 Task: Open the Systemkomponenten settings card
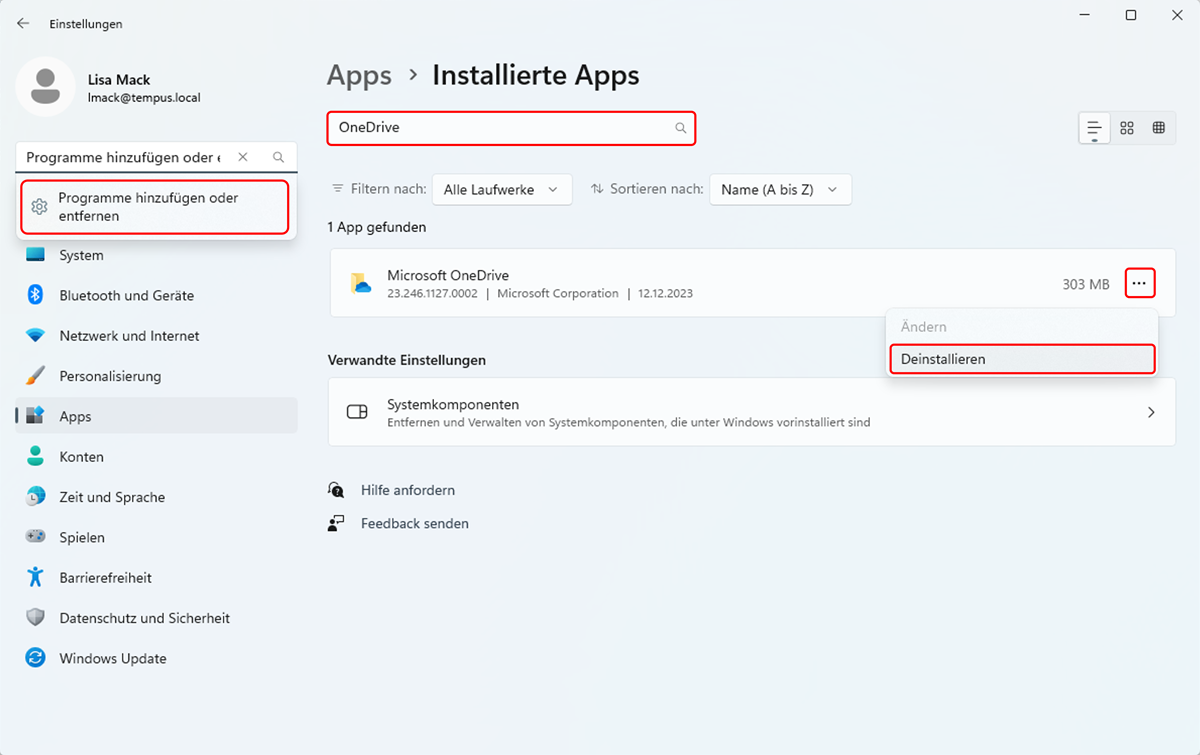click(752, 412)
